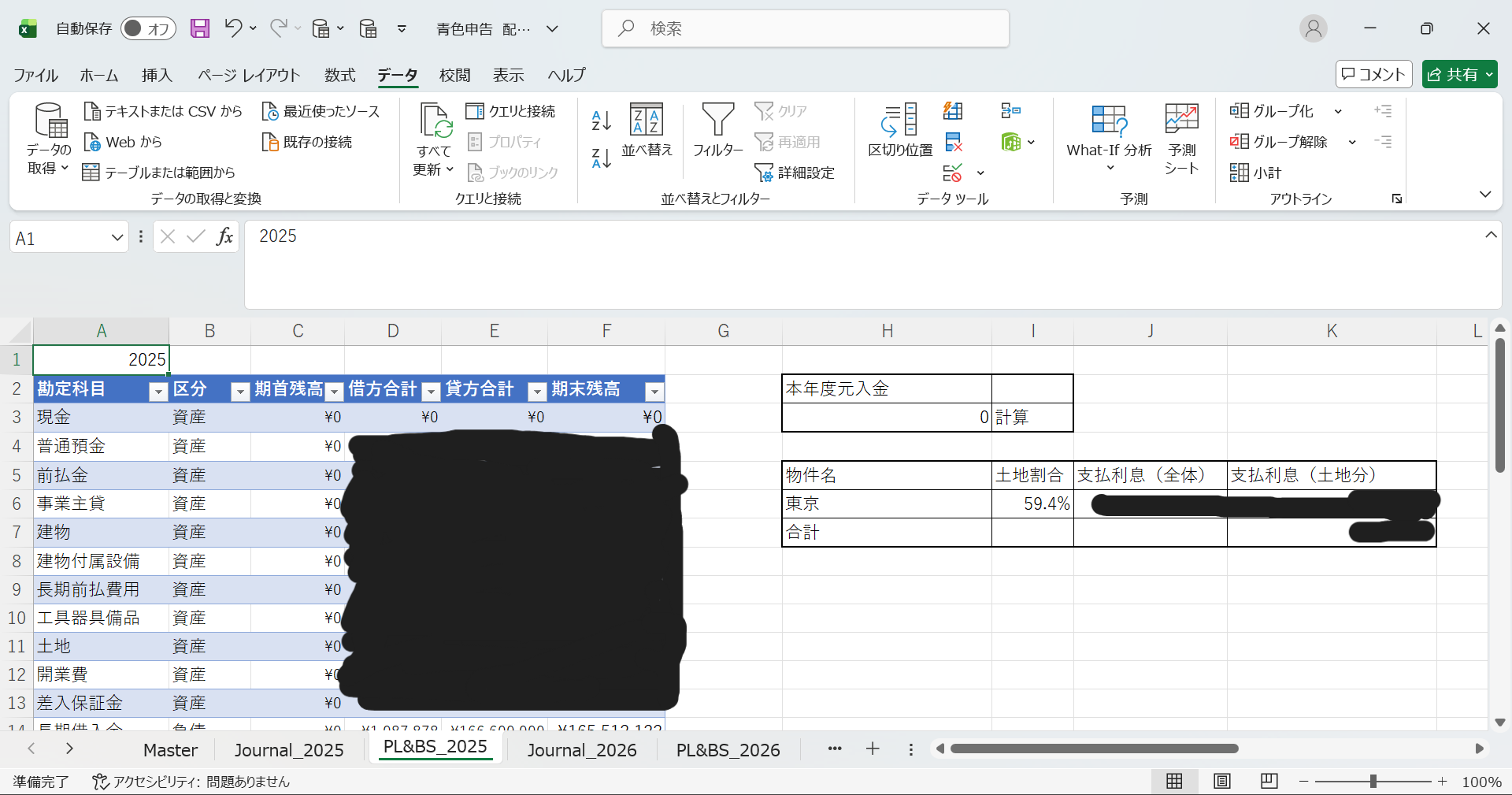This screenshot has width=1512, height=795.
Task: Open the コメント pane
Action: pos(1373,74)
